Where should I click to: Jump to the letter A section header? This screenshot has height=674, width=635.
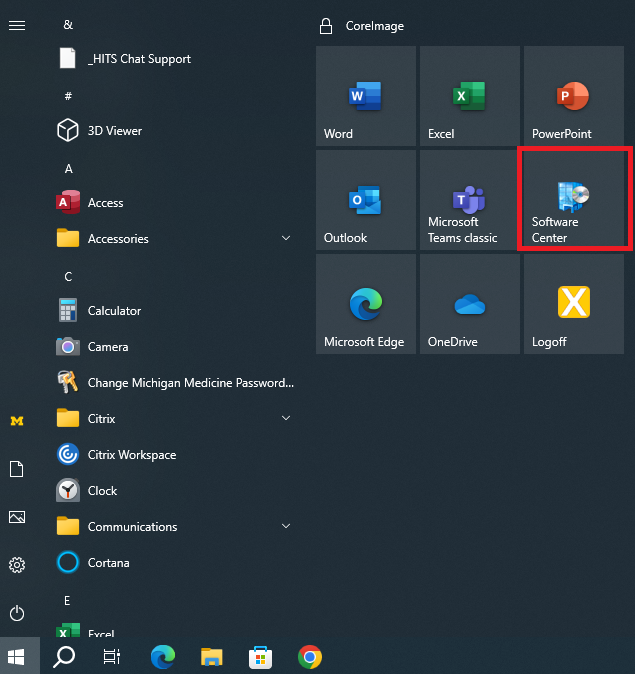68,168
